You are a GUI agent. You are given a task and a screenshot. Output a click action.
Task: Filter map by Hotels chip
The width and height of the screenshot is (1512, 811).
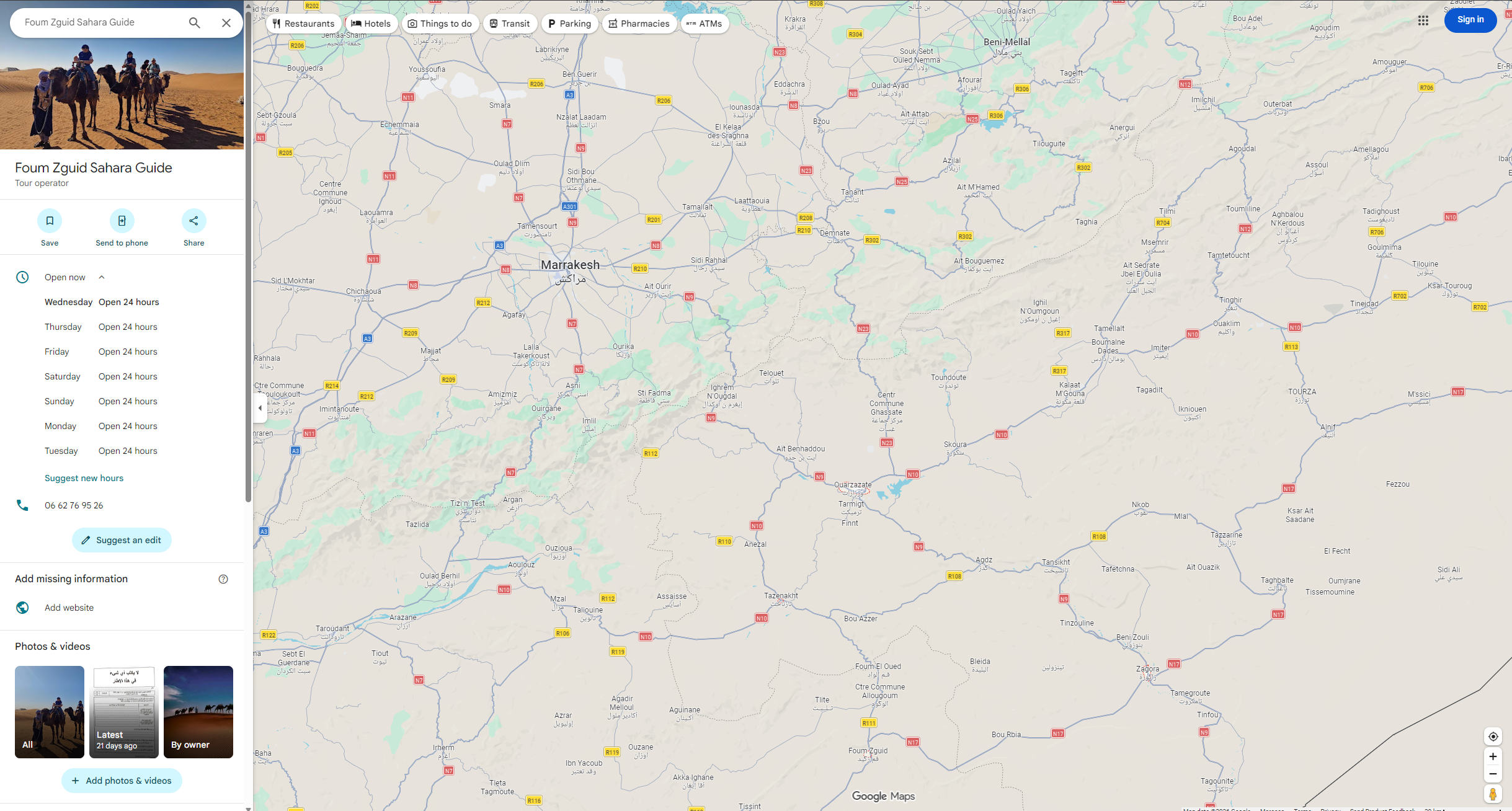pos(371,24)
